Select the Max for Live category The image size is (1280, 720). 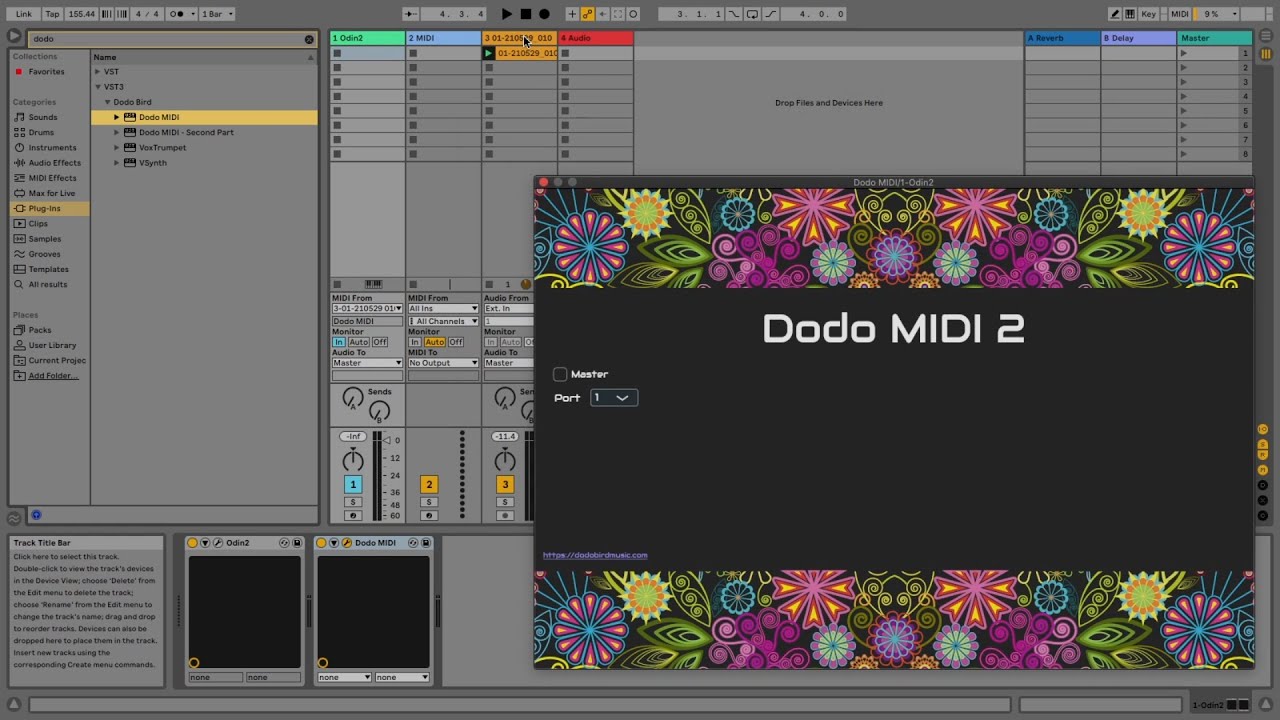coord(52,193)
